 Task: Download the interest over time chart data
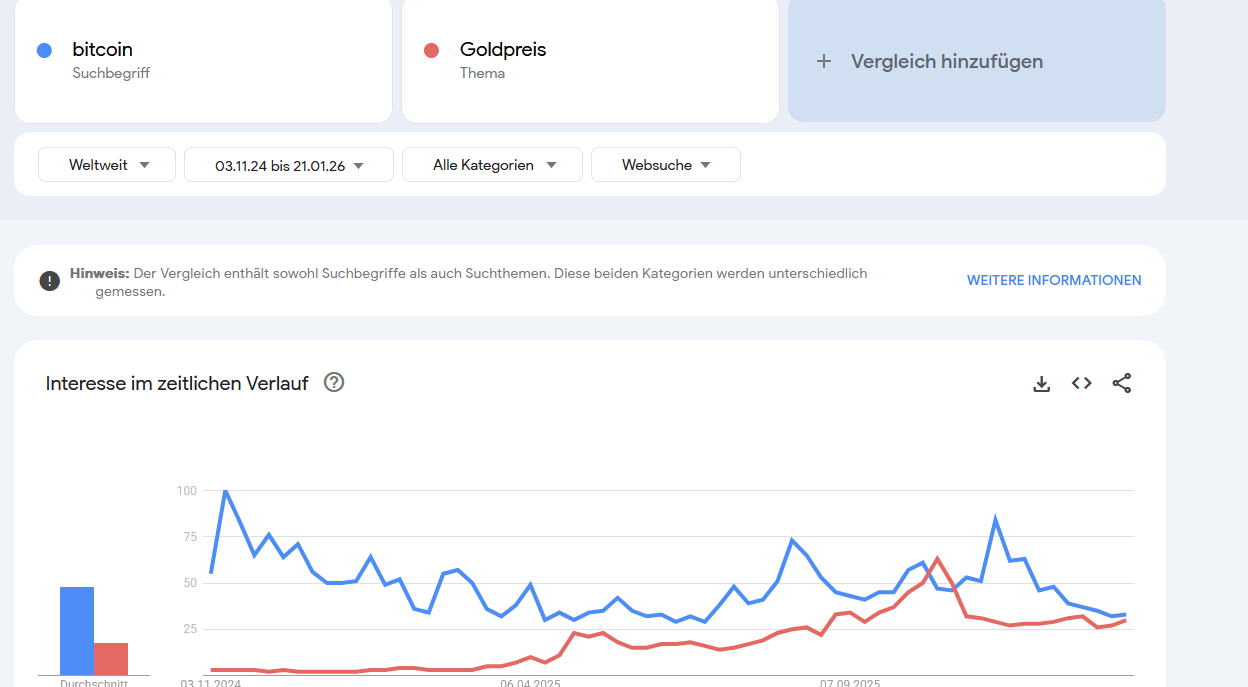click(x=1041, y=383)
